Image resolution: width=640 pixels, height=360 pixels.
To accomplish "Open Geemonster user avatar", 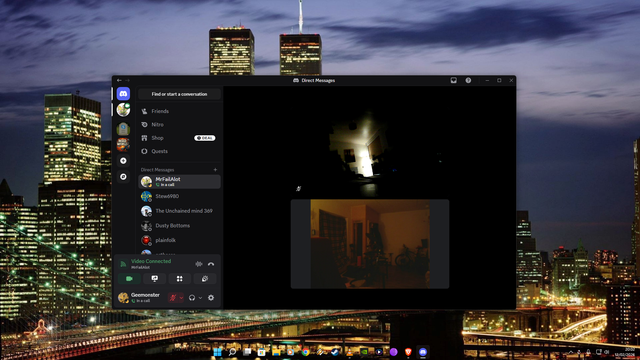I will click(x=123, y=298).
